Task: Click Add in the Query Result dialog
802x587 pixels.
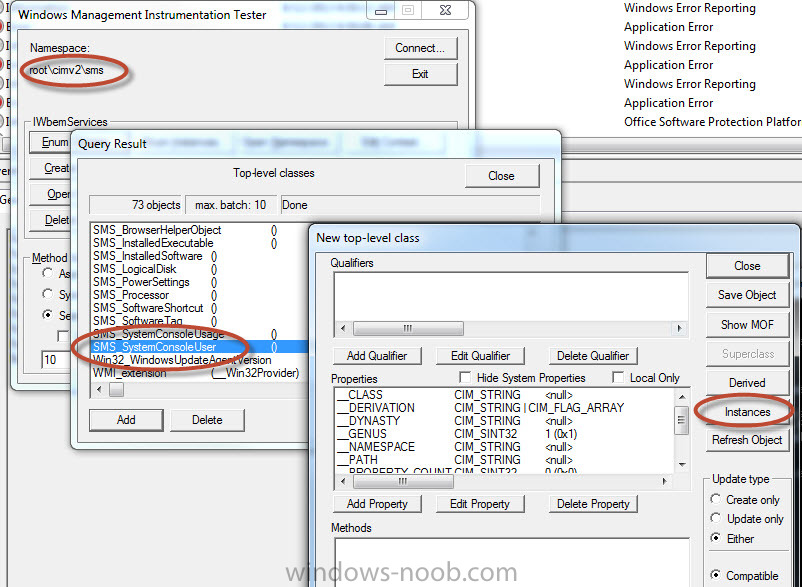Action: pos(126,420)
